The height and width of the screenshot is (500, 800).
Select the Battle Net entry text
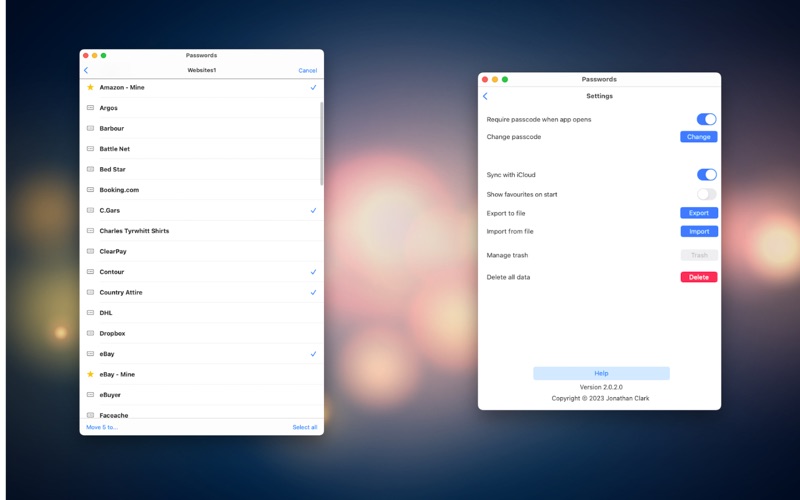pos(114,148)
